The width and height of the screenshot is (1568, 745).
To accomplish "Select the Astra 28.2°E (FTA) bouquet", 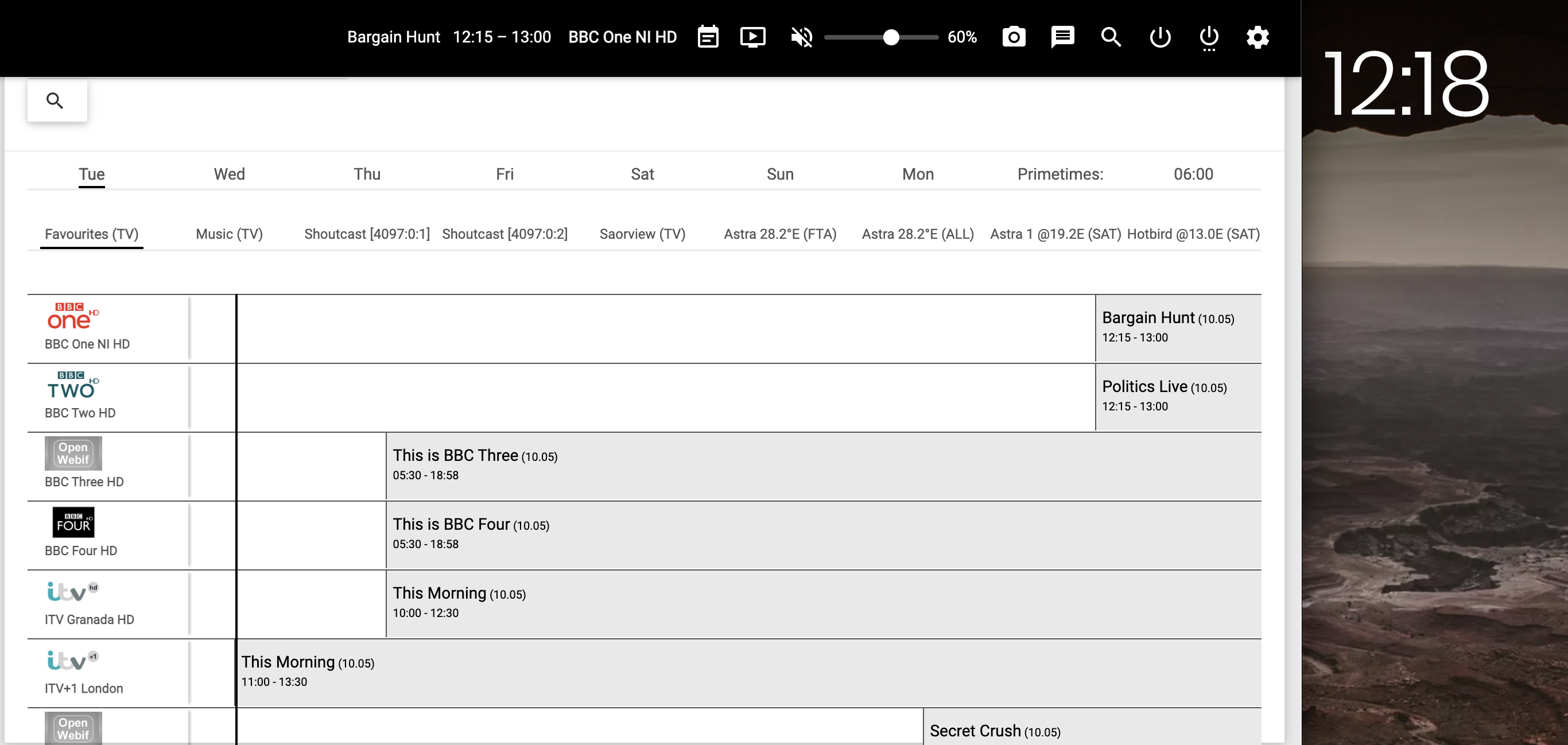I will click(781, 234).
